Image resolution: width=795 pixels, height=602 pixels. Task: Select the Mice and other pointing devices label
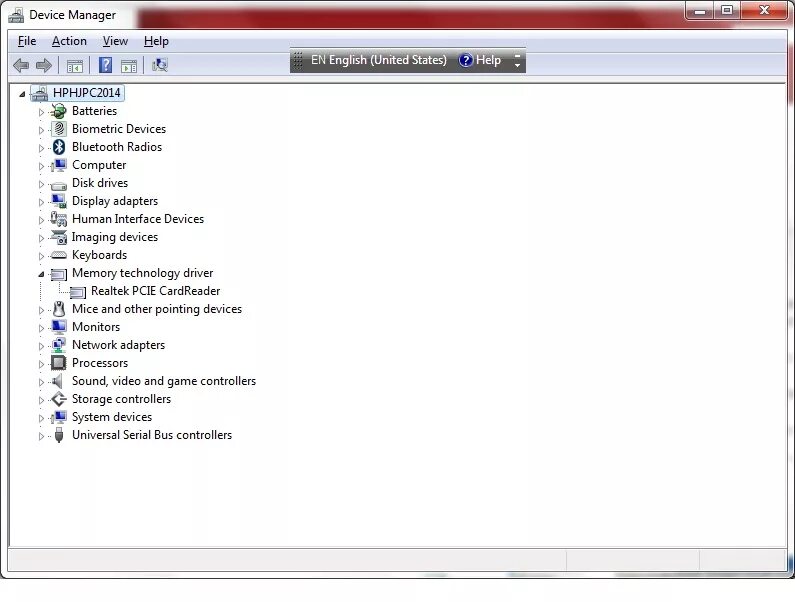157,309
